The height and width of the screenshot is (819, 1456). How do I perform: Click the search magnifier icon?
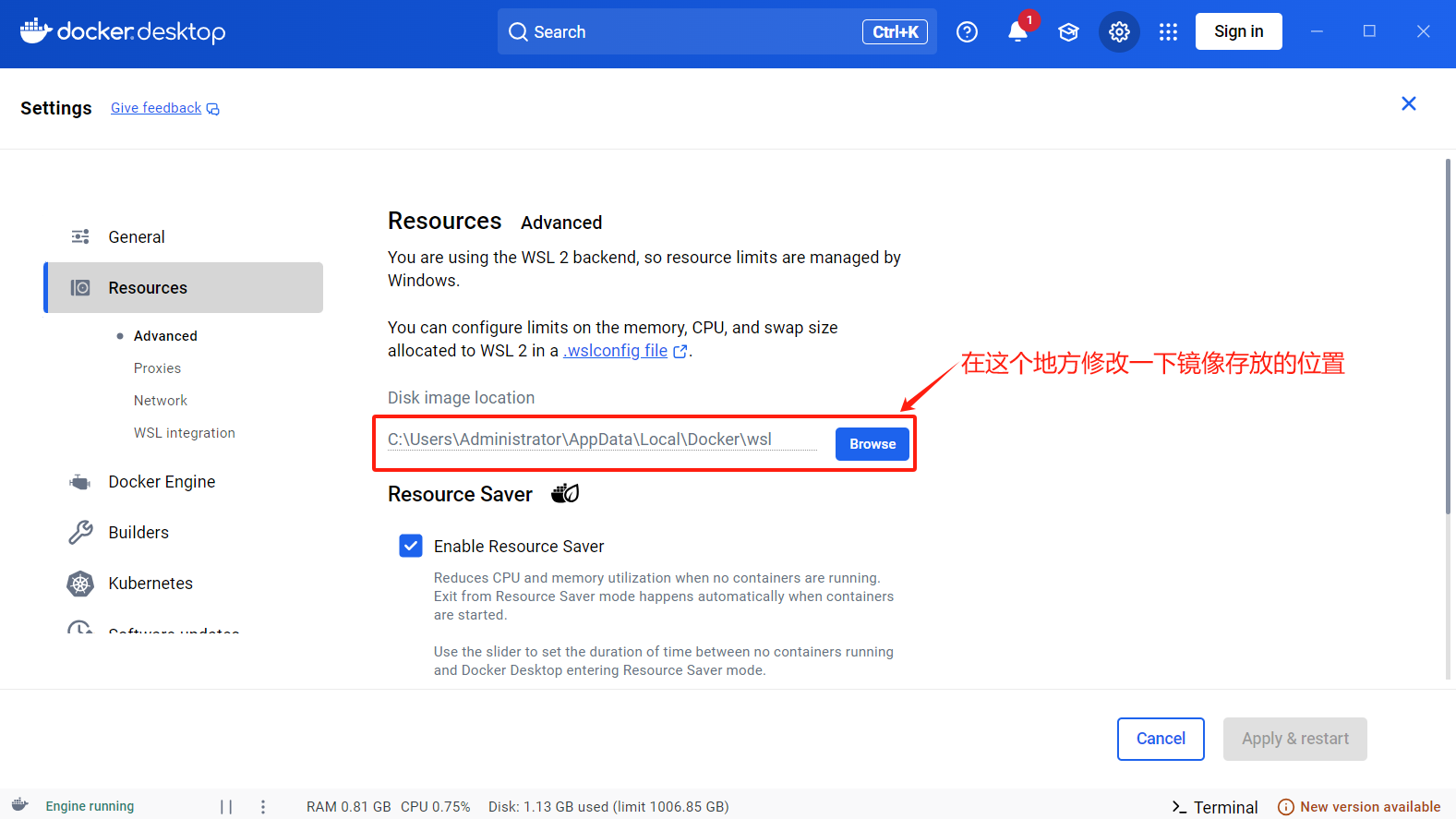[518, 32]
